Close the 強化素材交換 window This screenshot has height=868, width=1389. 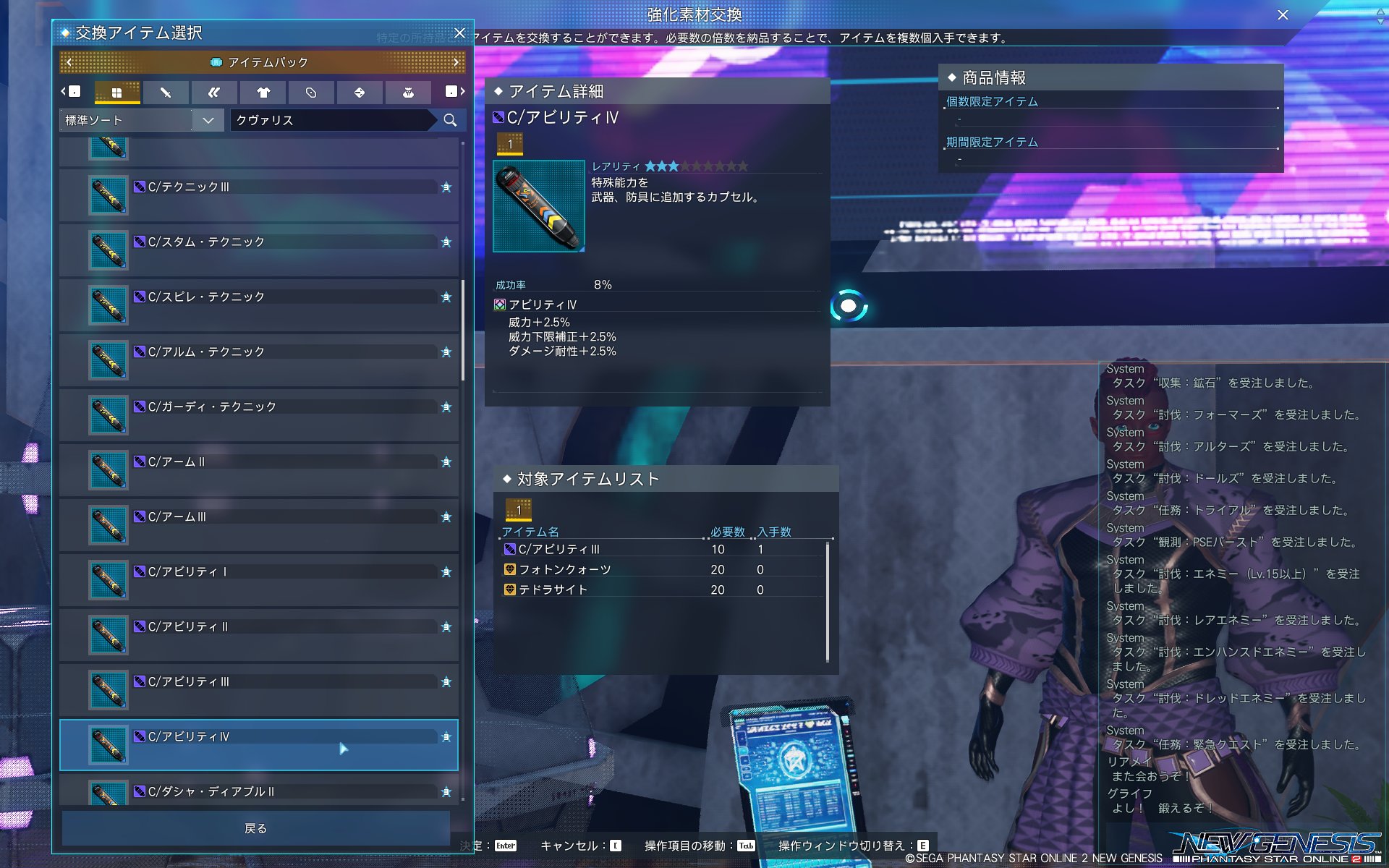1283,14
